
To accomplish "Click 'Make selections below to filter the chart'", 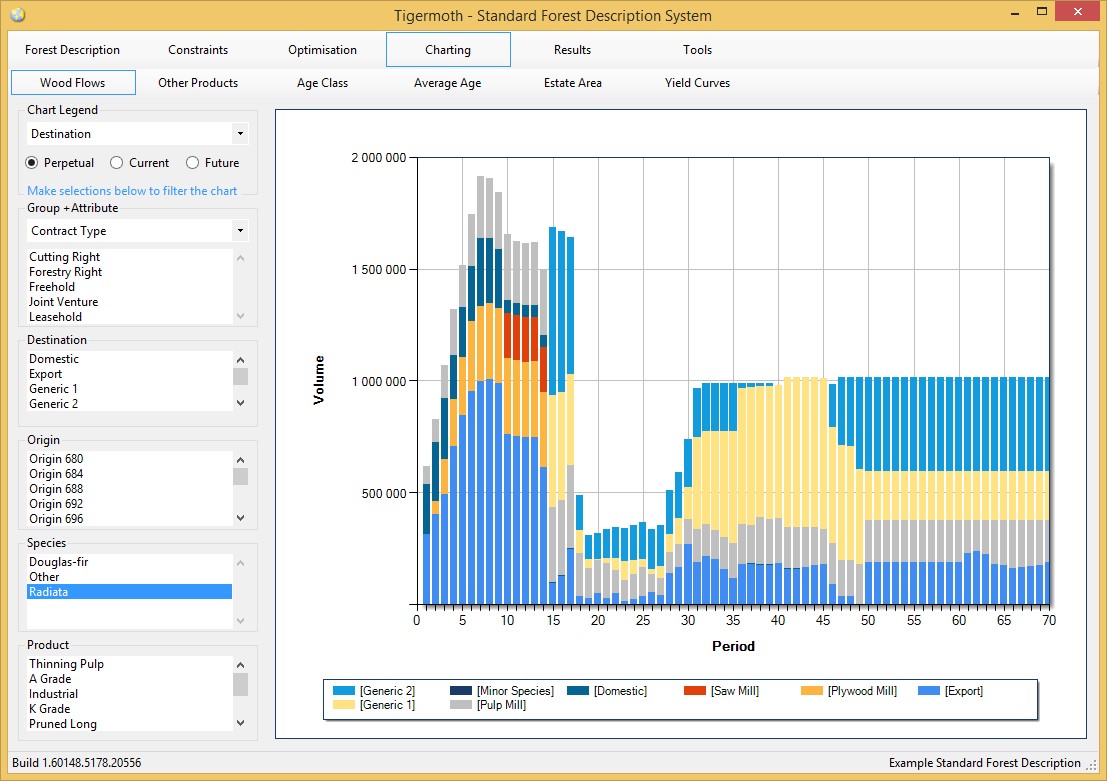I will (132, 191).
